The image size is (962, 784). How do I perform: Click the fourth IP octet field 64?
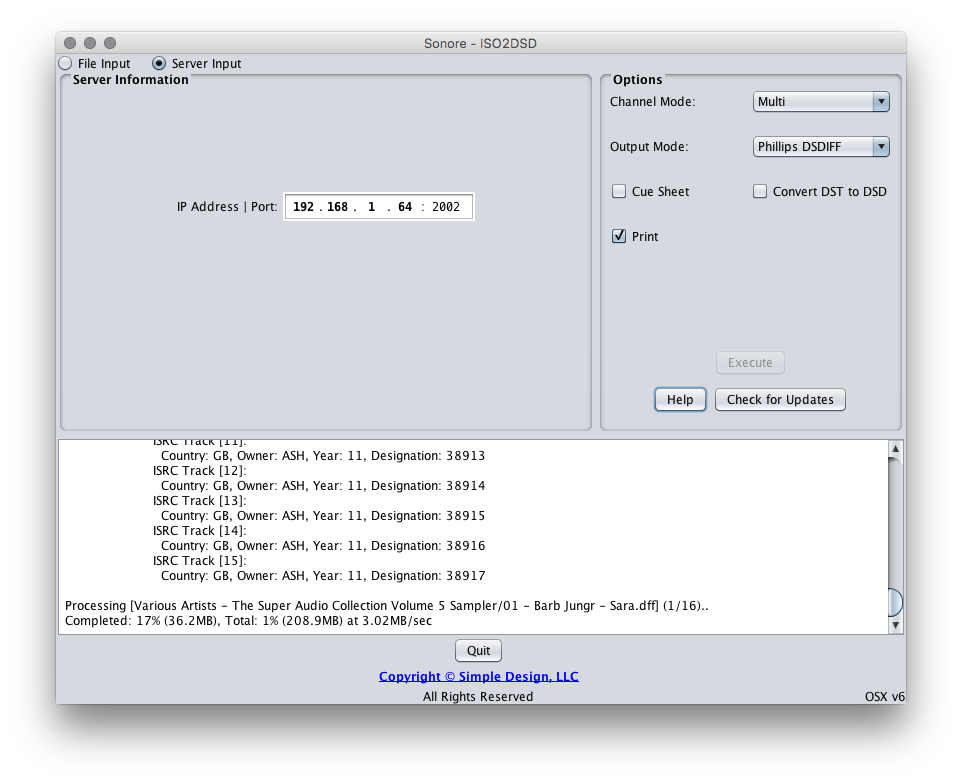point(405,207)
